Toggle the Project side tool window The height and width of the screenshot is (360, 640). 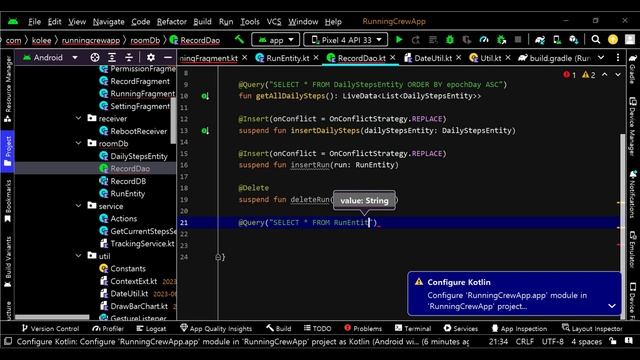click(x=7, y=151)
